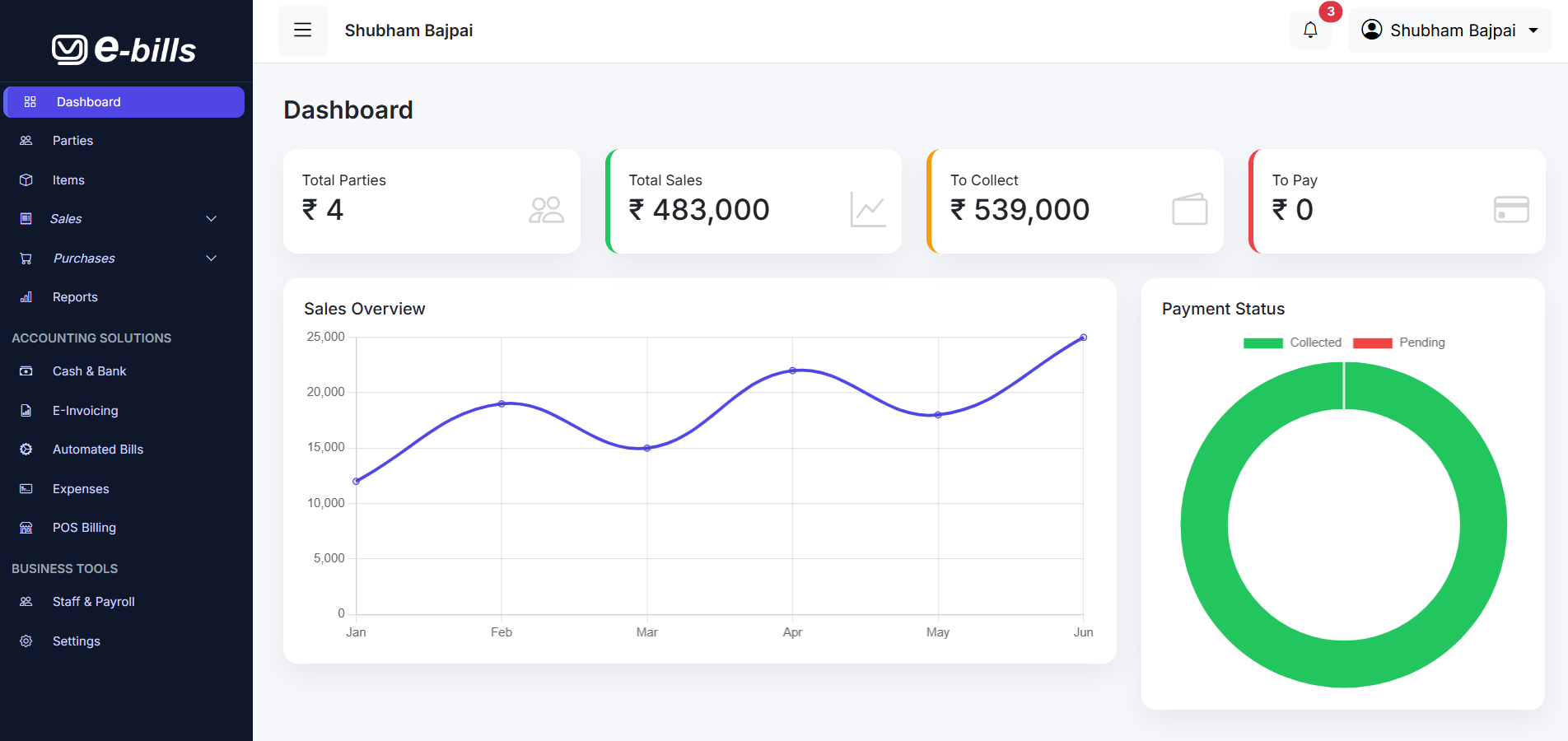Open the Items section icon
The image size is (1568, 741).
(26, 179)
